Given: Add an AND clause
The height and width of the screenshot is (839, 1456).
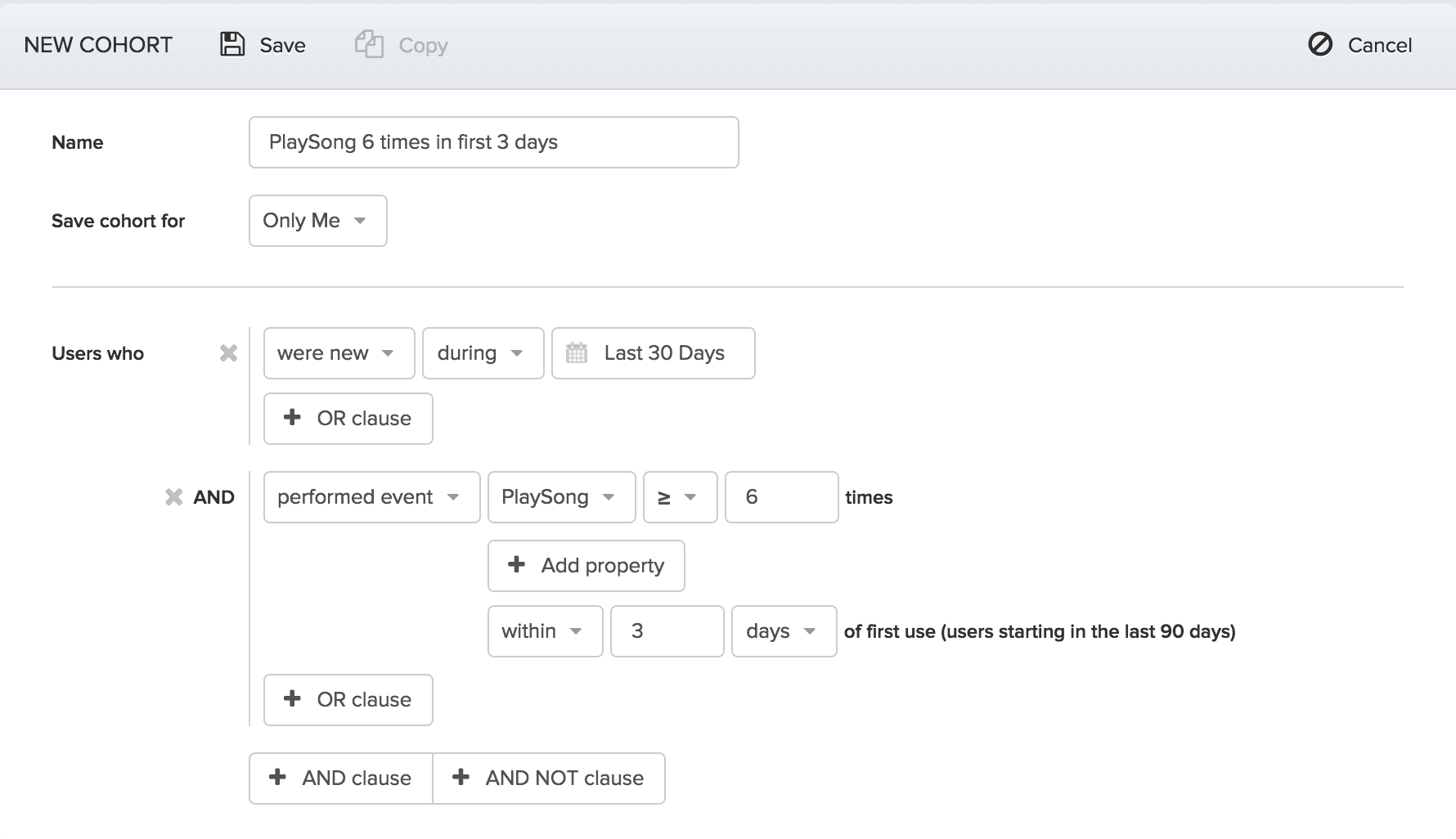Looking at the screenshot, I should pyautogui.click(x=341, y=778).
